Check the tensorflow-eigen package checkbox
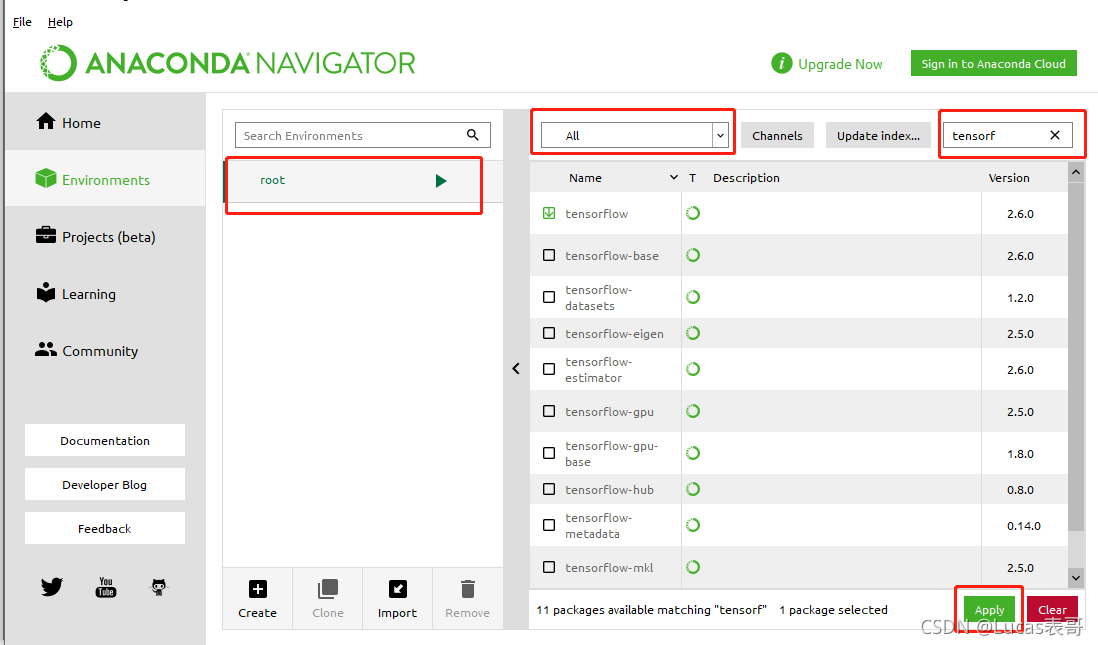This screenshot has height=645, width=1098. coord(549,333)
